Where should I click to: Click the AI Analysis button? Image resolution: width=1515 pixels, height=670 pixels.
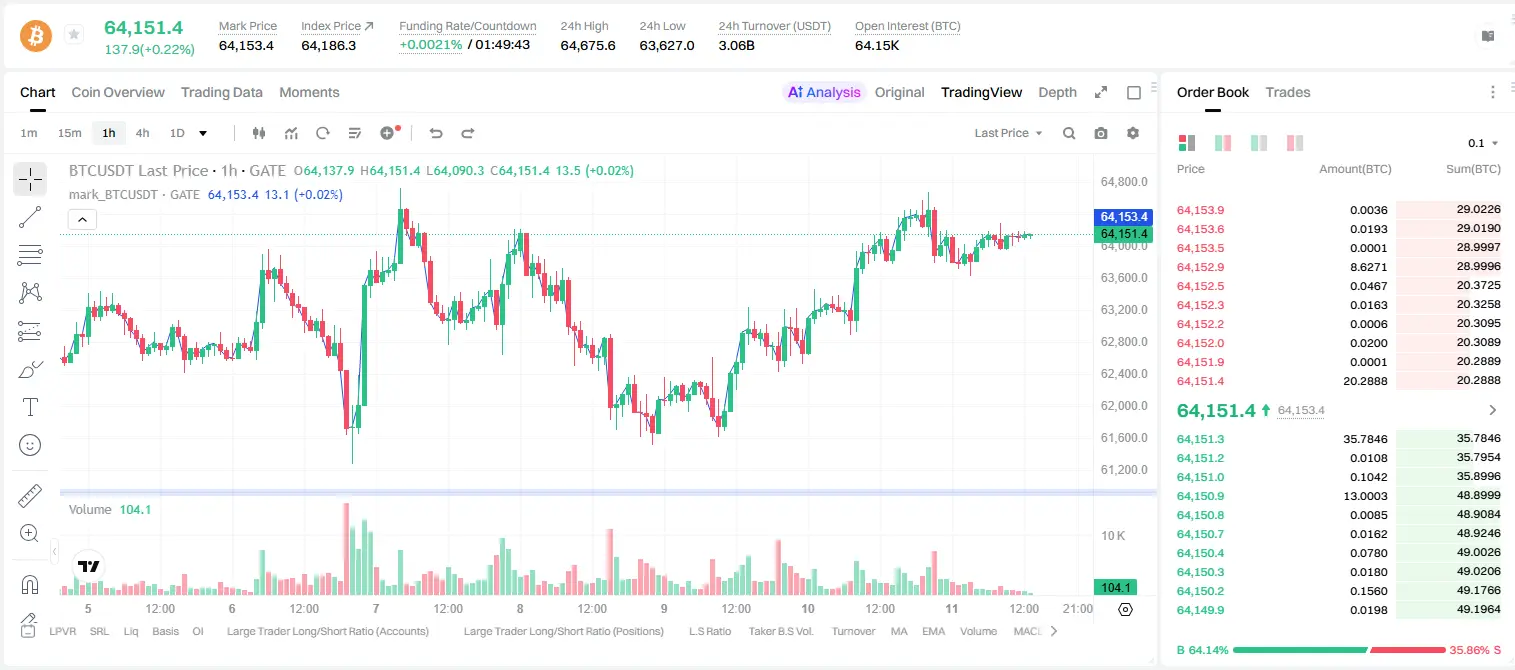coord(824,92)
